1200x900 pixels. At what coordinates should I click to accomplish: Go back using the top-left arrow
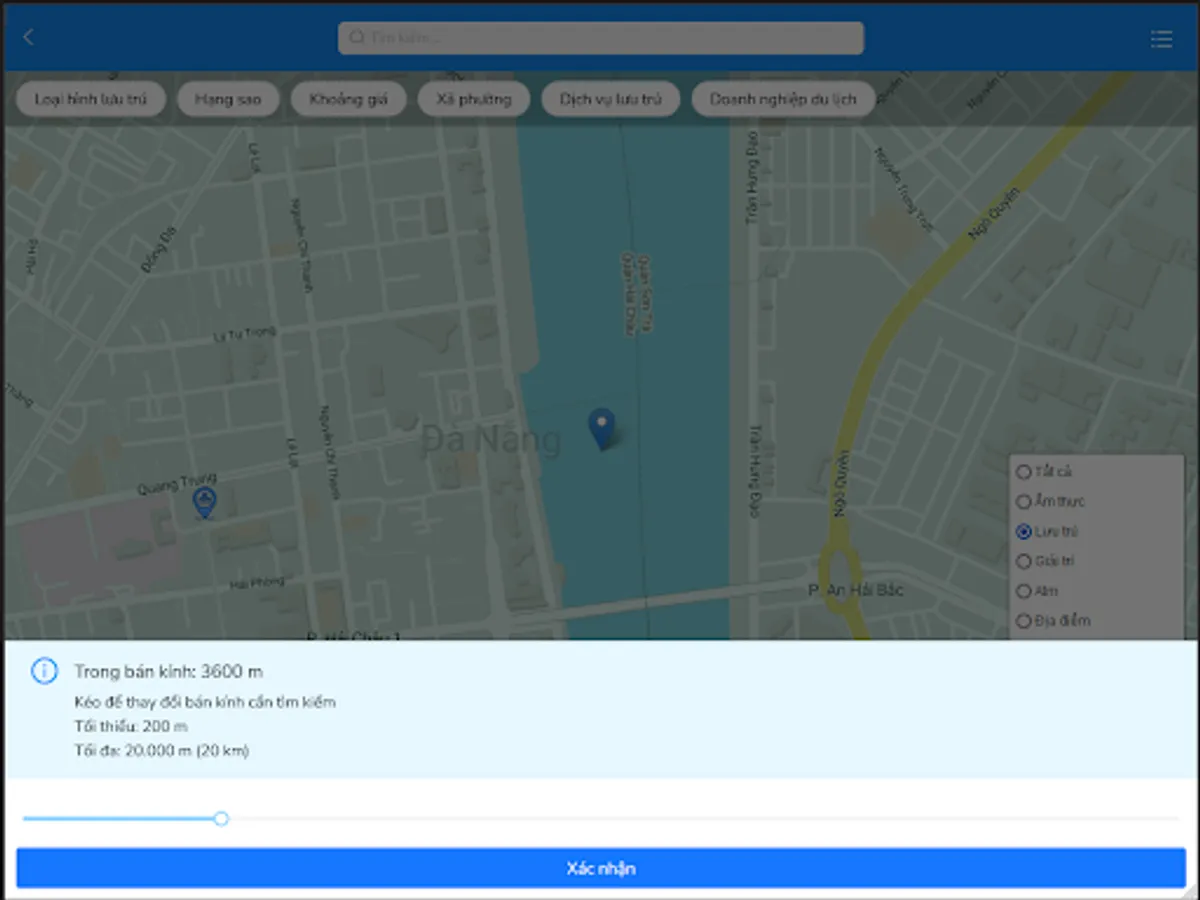coord(28,37)
